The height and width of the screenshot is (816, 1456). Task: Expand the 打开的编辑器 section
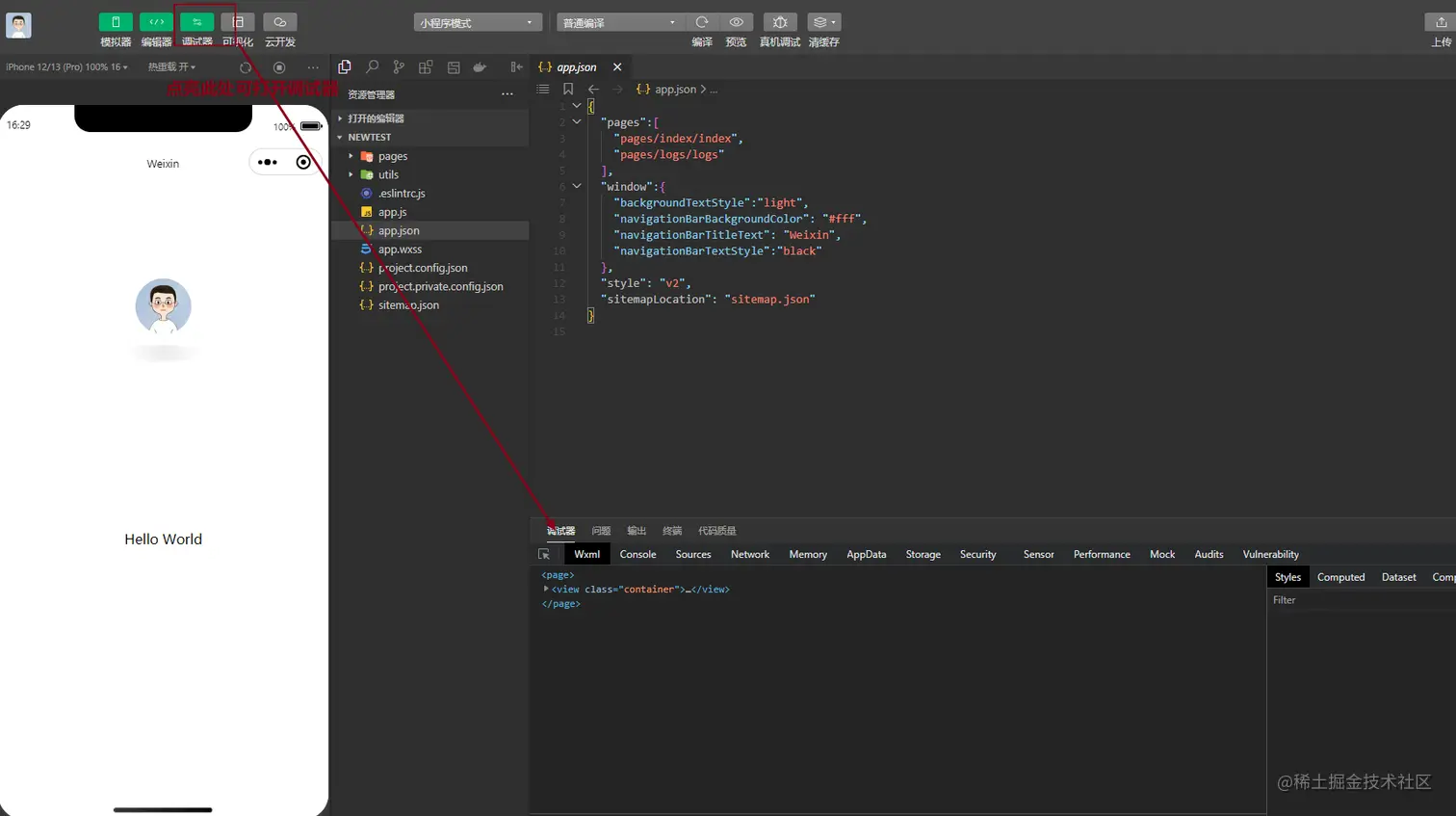[x=430, y=118]
